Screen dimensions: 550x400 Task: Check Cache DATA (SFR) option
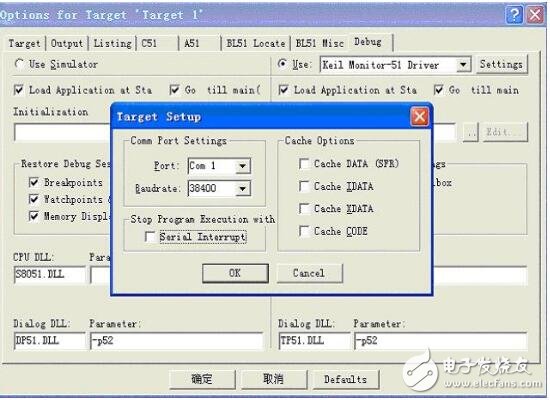coord(304,164)
